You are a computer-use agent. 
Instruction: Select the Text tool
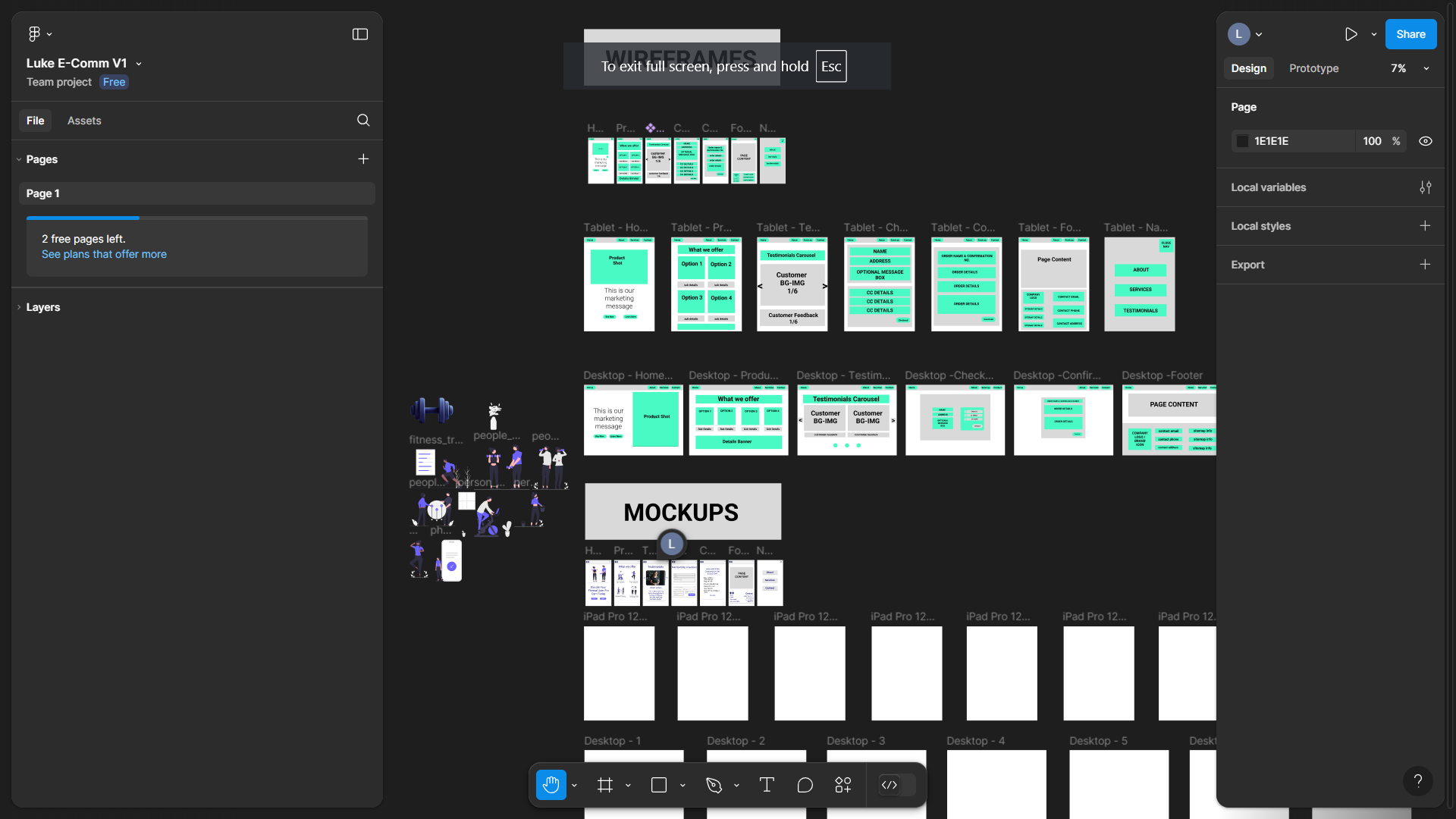tap(767, 785)
